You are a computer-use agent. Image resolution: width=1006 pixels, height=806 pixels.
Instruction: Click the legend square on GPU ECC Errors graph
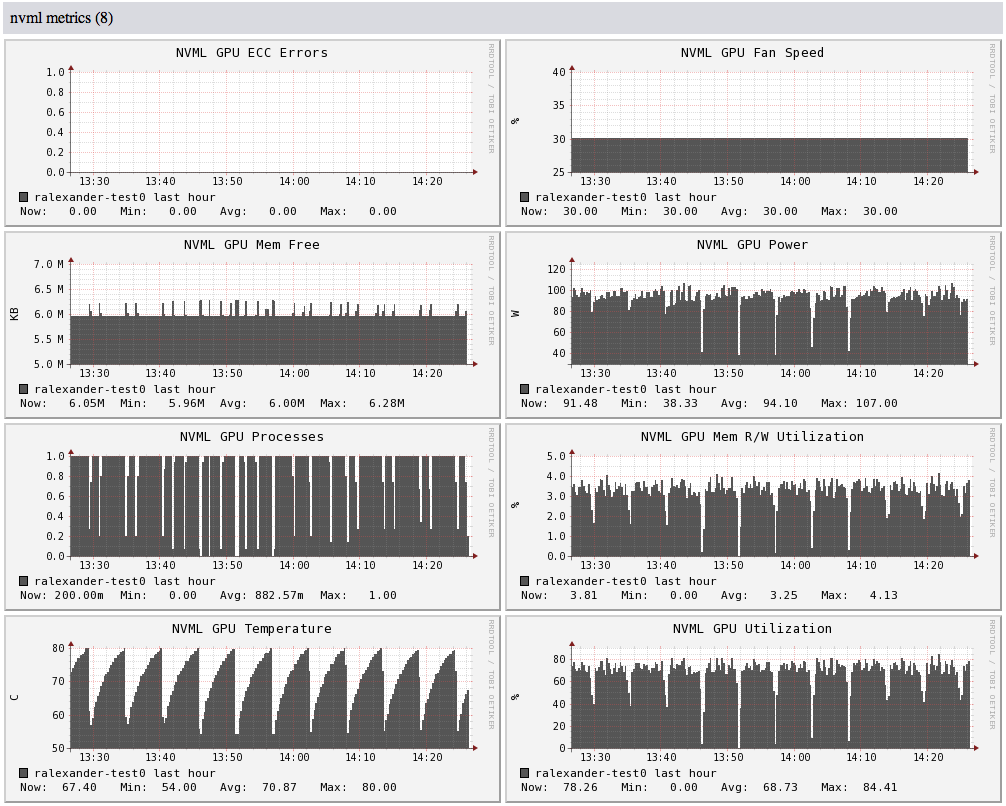(x=22, y=197)
